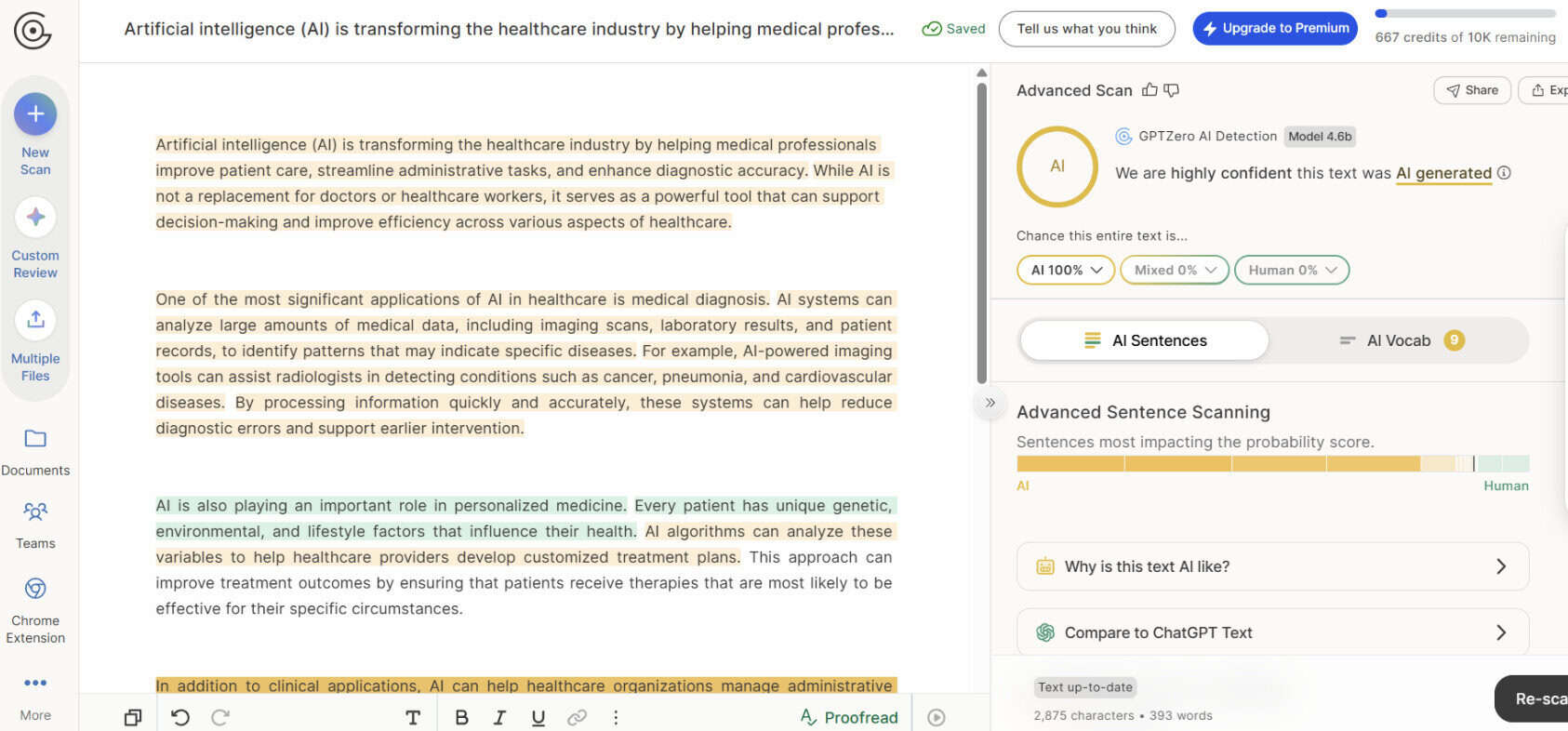Click the info icon next to AI generated
The width and height of the screenshot is (1568, 731).
[1504, 173]
